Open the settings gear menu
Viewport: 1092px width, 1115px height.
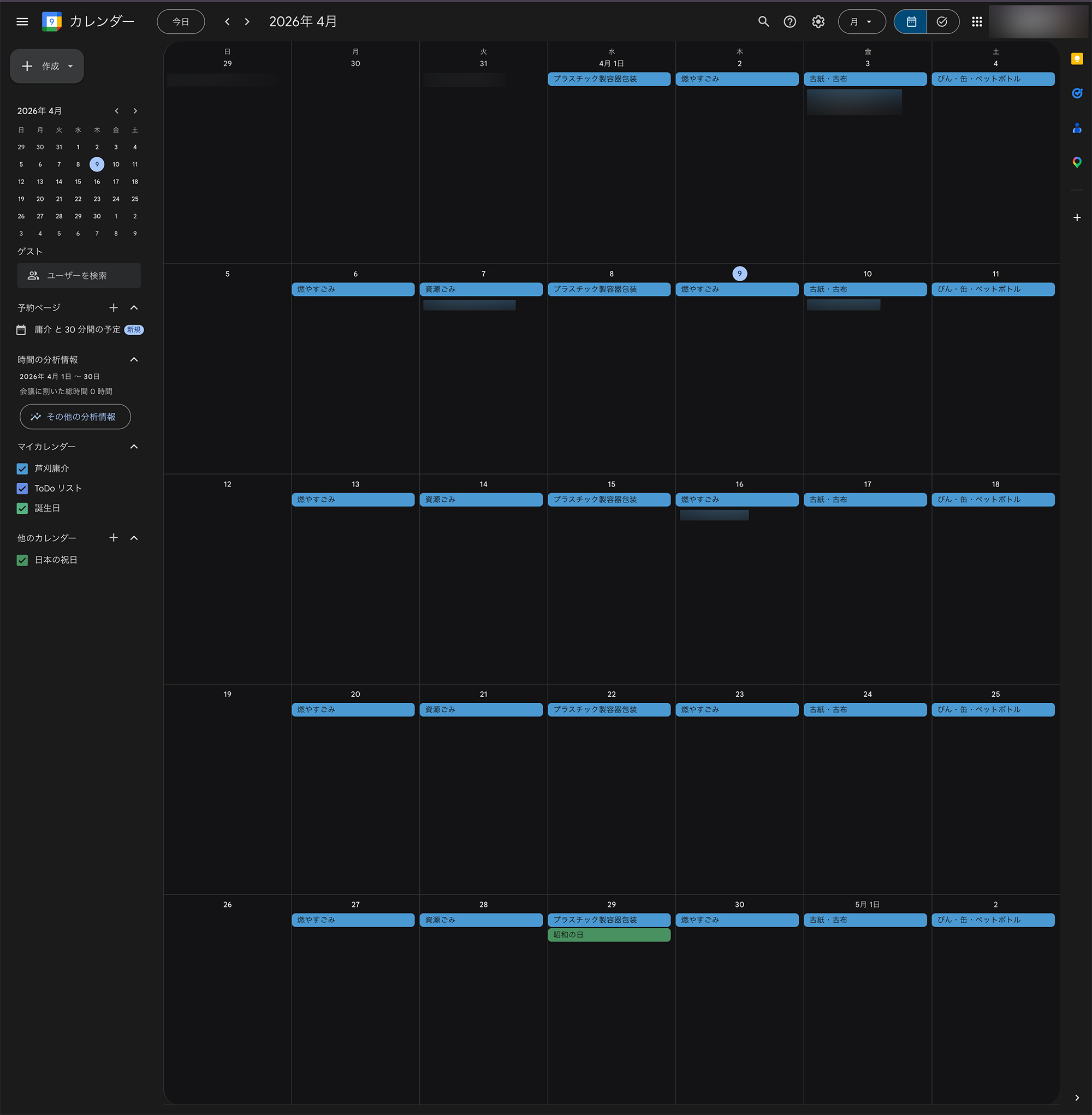818,22
